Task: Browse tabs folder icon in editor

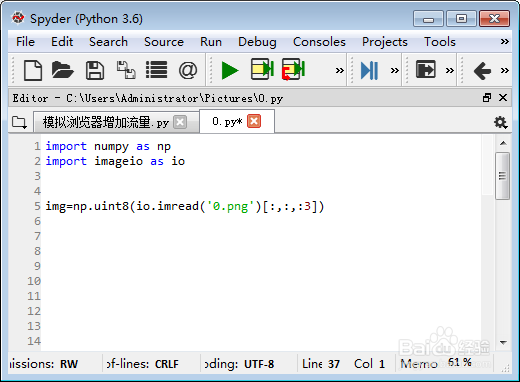Action: pos(19,122)
